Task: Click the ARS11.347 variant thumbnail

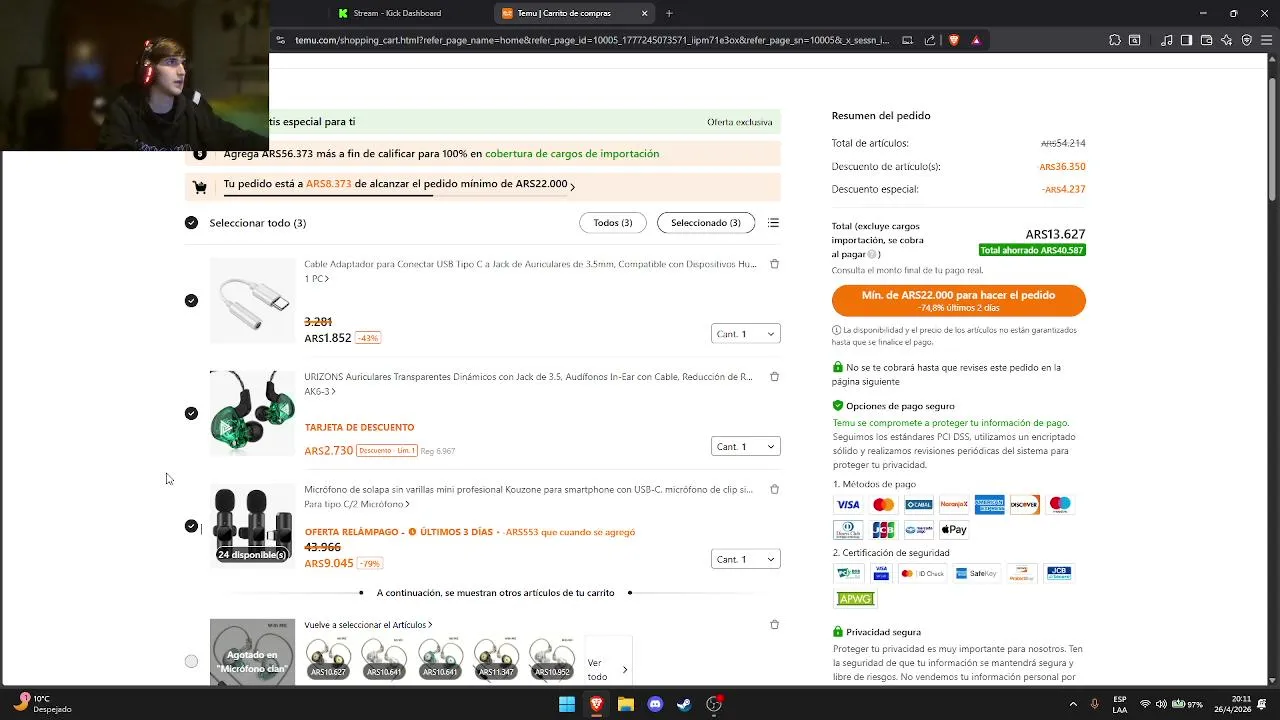Action: pos(496,660)
